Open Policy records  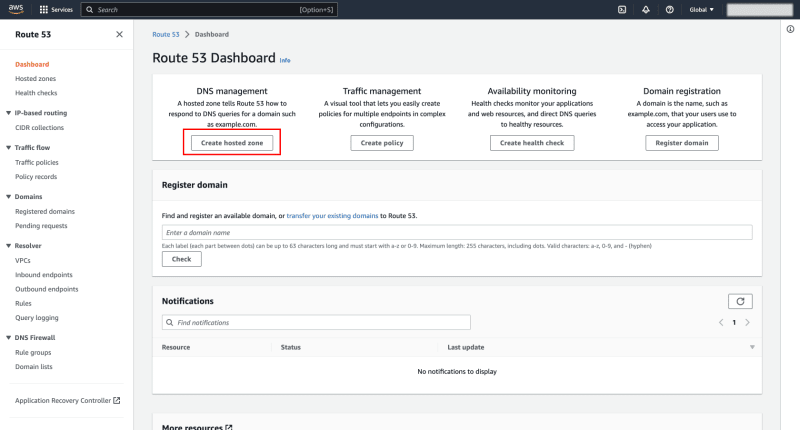[36, 176]
